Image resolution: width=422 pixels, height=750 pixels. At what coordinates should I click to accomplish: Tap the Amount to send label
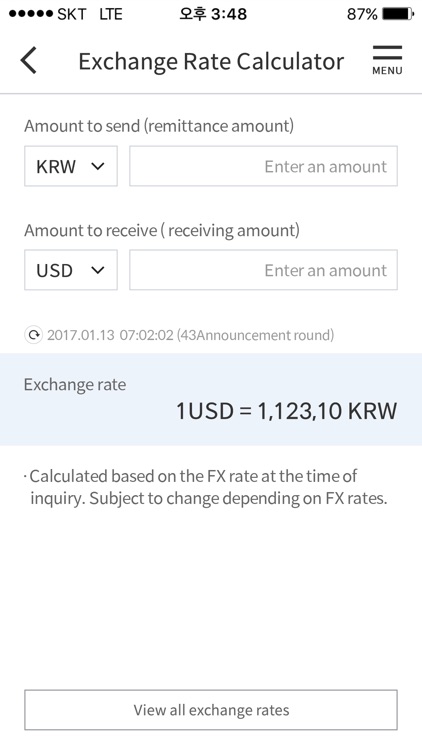tap(159, 126)
